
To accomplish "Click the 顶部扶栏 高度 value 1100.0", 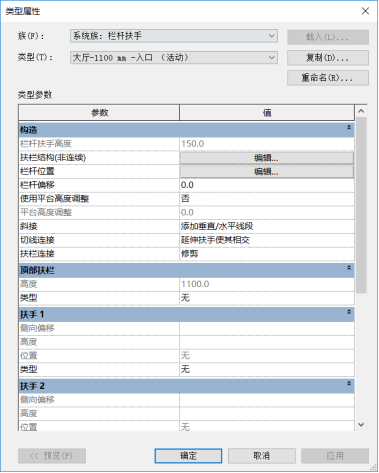I will [x=267, y=284].
